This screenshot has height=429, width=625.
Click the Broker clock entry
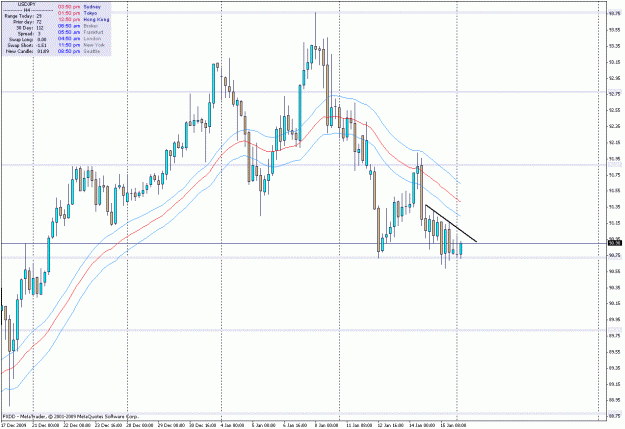77,26
